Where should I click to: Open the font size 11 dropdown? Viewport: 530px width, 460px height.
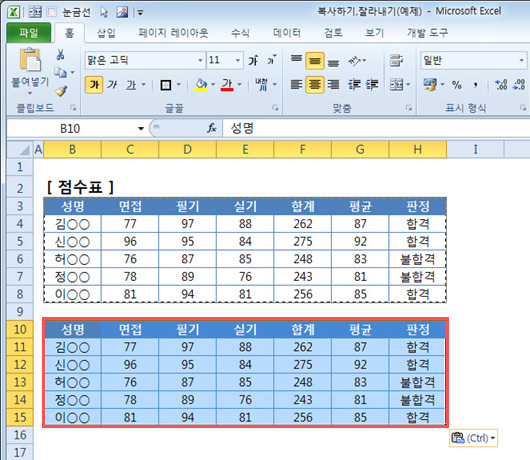[x=238, y=60]
